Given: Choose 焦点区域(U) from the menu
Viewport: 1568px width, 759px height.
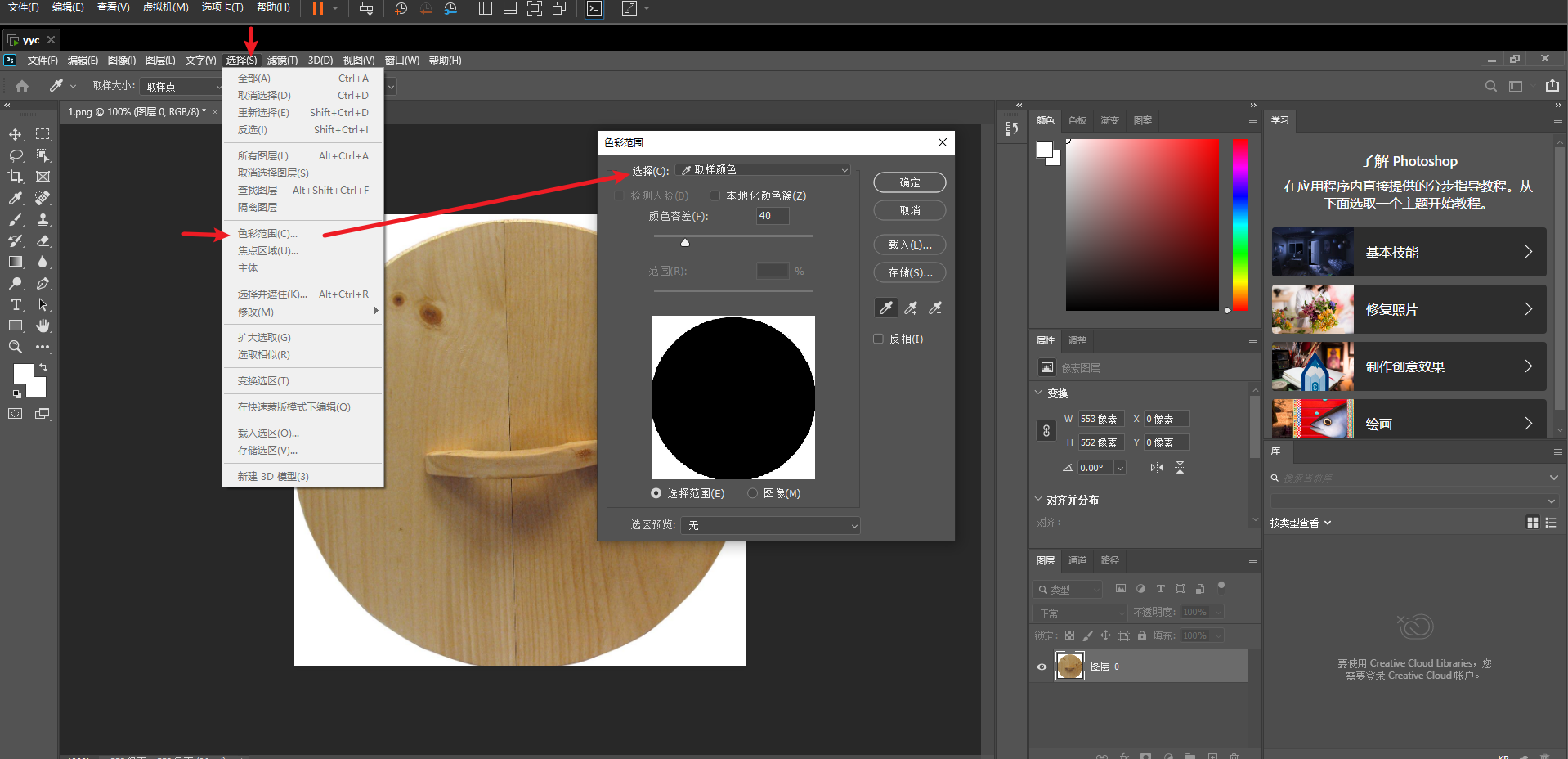Looking at the screenshot, I should coord(268,251).
